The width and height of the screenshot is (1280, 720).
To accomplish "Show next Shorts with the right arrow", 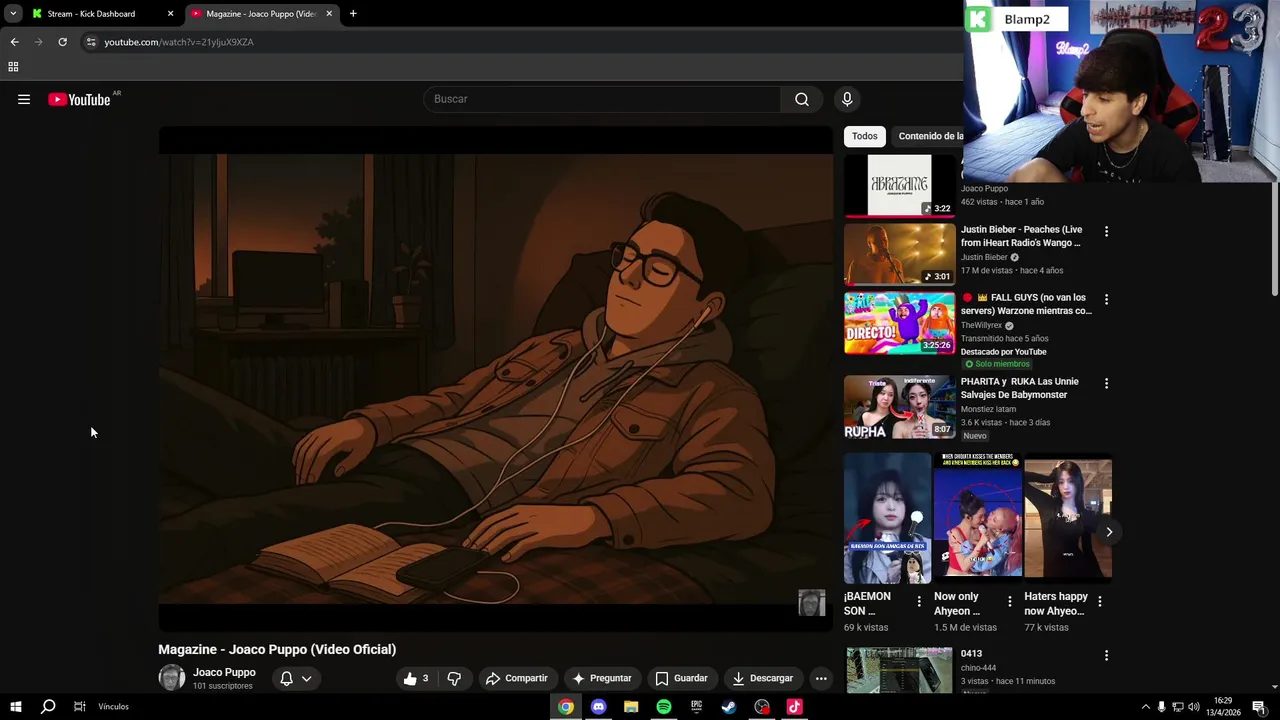I will [1109, 532].
